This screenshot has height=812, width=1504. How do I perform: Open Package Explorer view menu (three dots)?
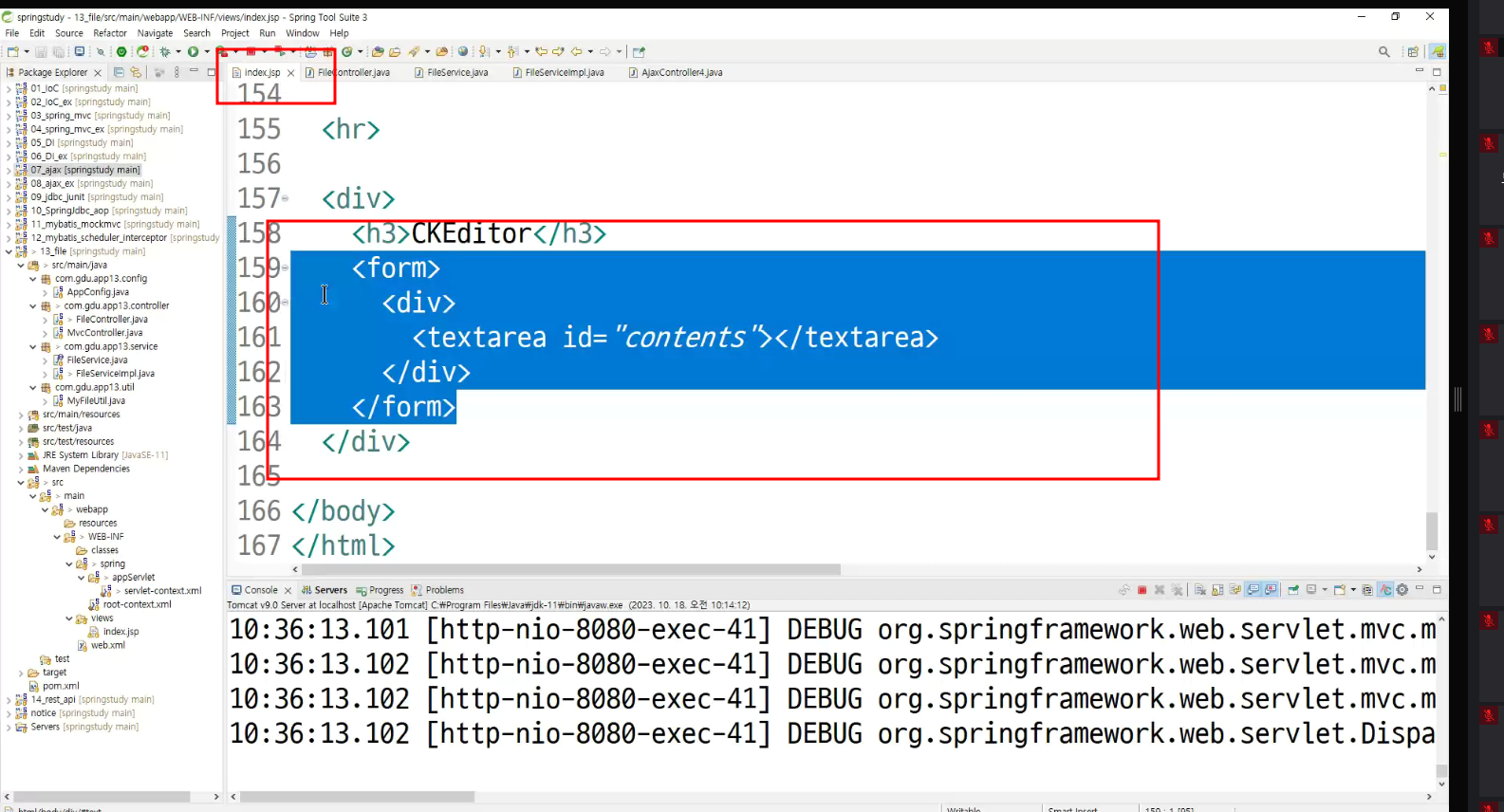(x=176, y=72)
